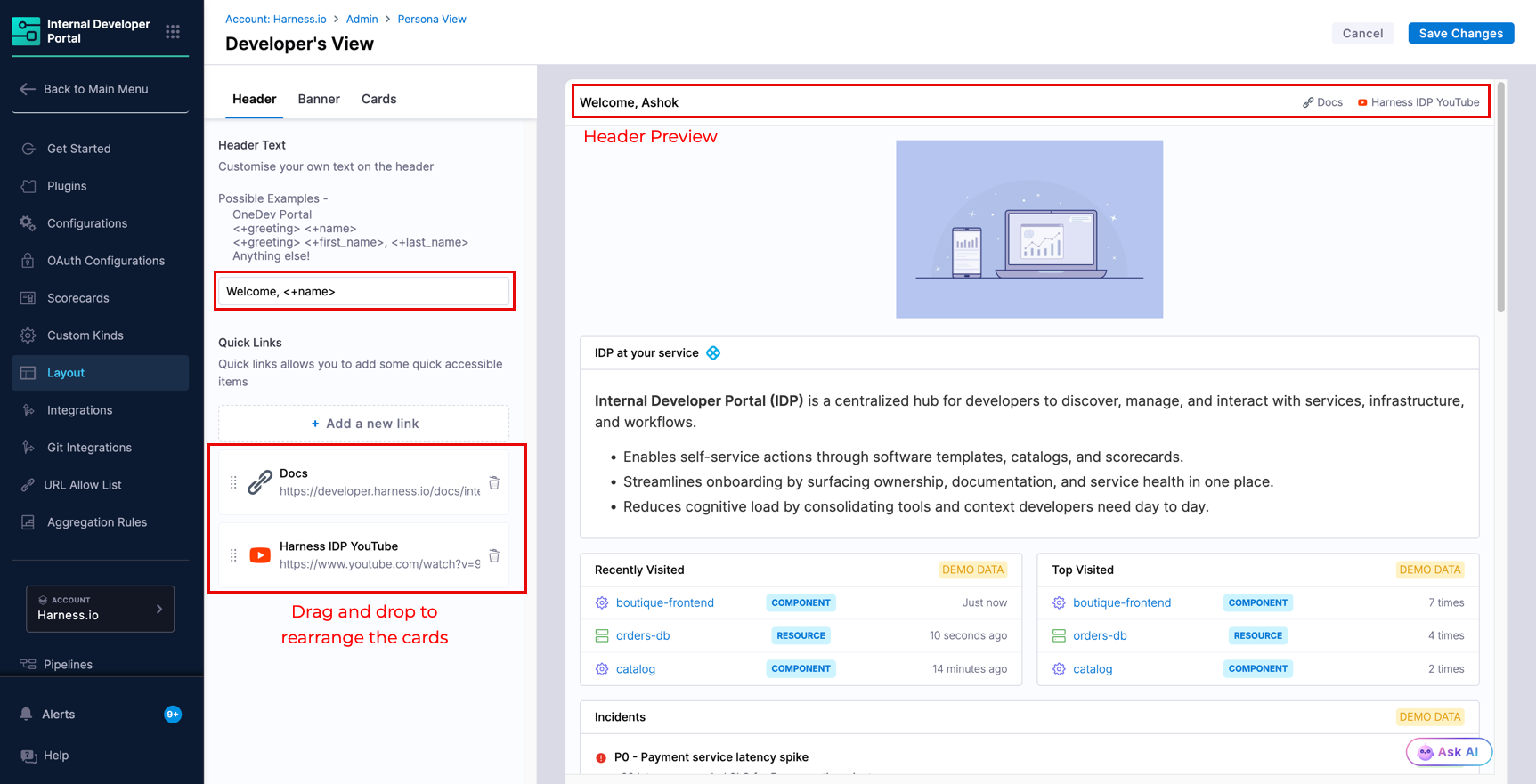1536x784 pixels.
Task: Expand the Harness.io account selector
Action: (x=101, y=609)
